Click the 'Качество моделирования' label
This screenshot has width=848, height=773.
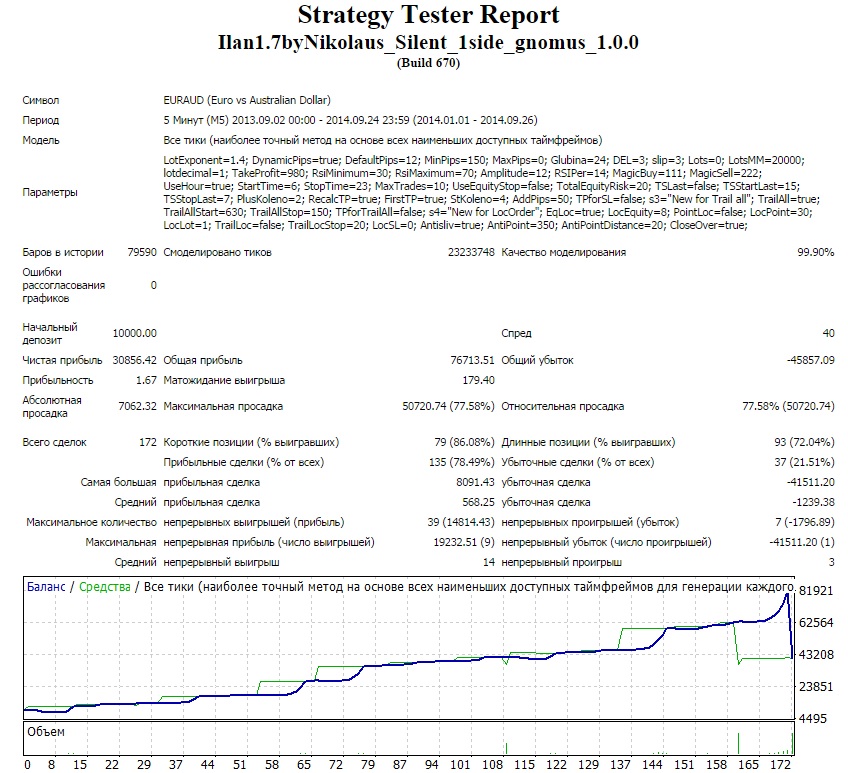click(x=564, y=252)
